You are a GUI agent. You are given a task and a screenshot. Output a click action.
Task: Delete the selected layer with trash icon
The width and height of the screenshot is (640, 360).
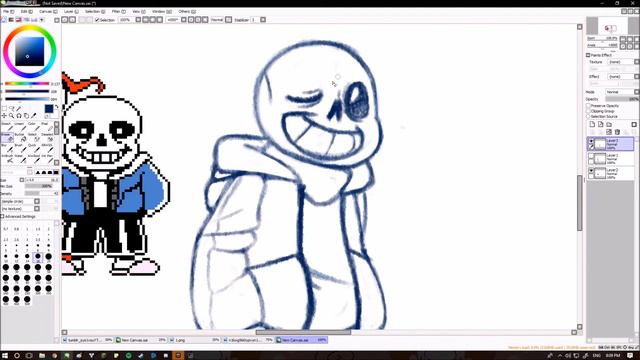[x=617, y=132]
